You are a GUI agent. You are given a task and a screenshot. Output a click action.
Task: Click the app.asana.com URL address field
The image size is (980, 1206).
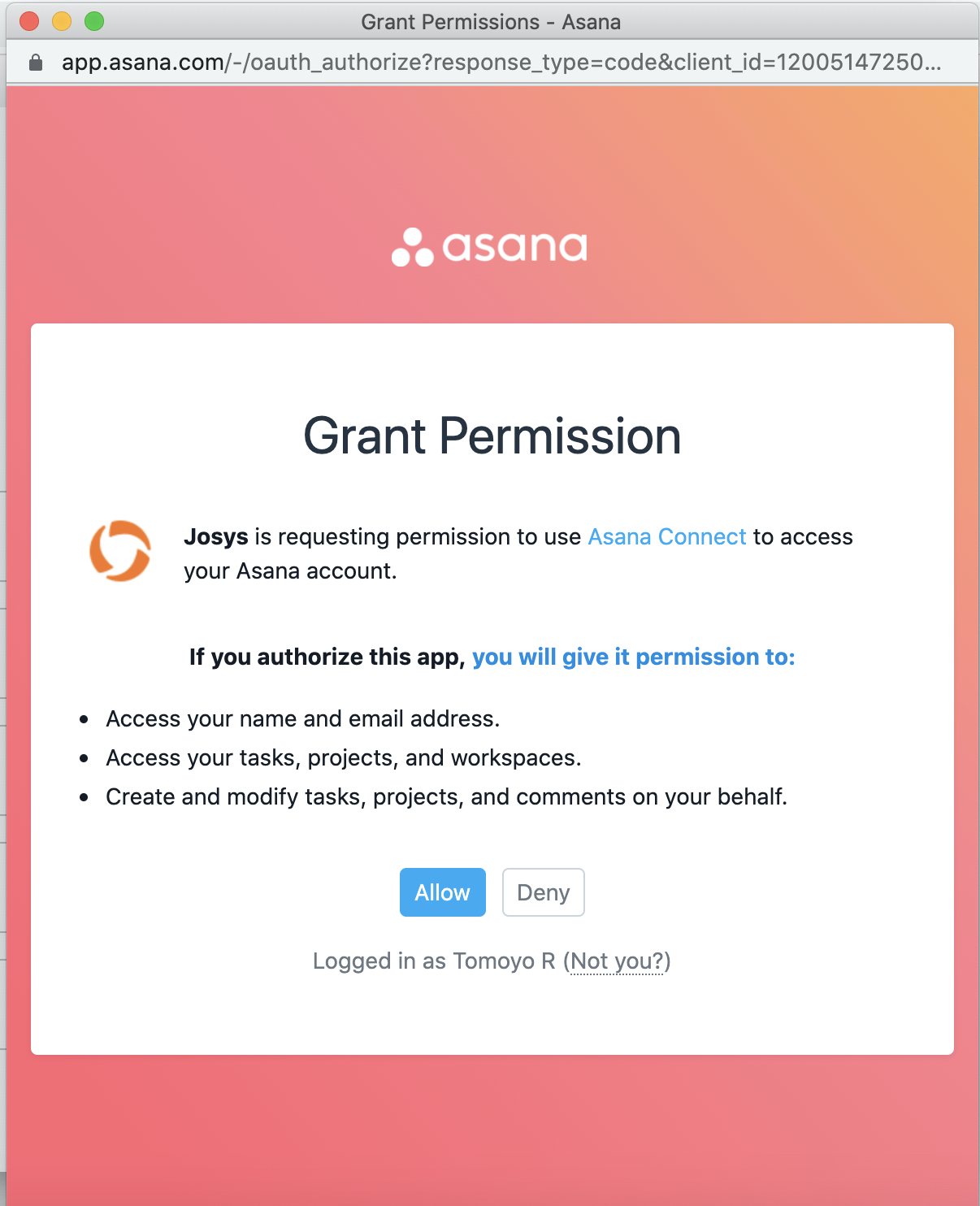pyautogui.click(x=501, y=63)
